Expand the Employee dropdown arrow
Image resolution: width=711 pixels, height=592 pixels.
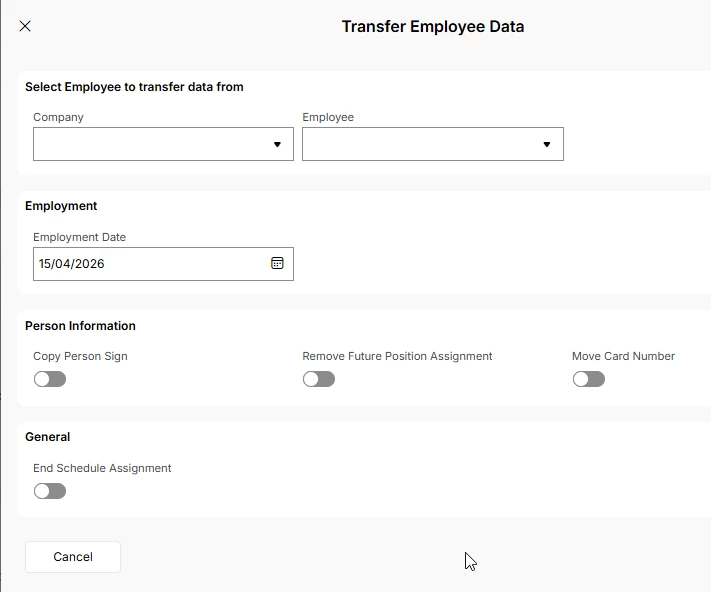point(546,144)
